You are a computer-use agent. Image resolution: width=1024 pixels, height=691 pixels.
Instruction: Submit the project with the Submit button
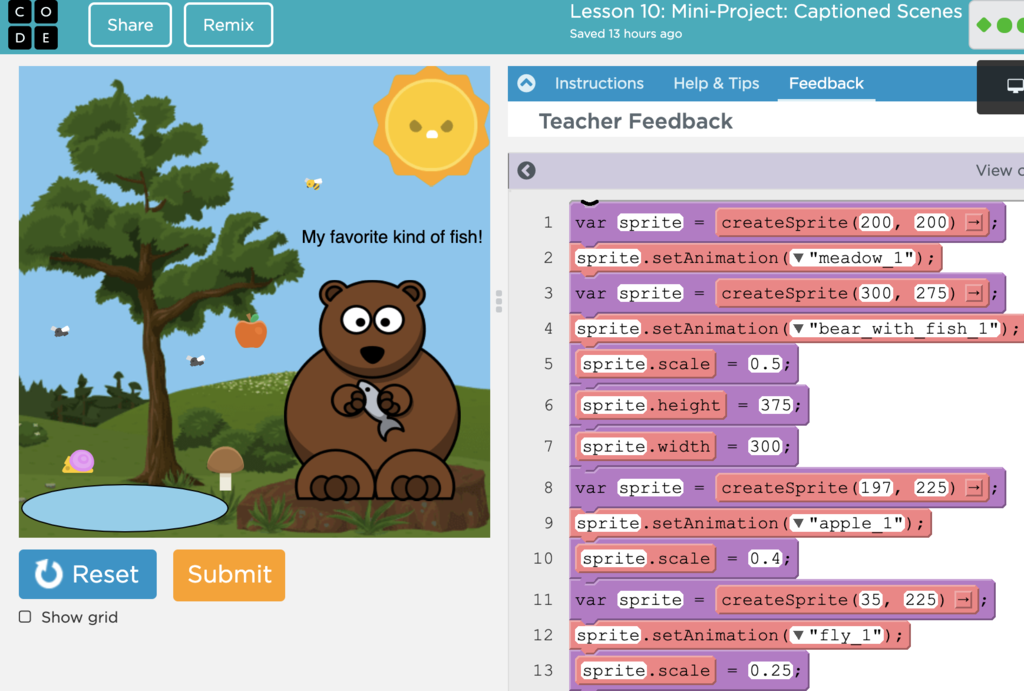[x=229, y=575]
